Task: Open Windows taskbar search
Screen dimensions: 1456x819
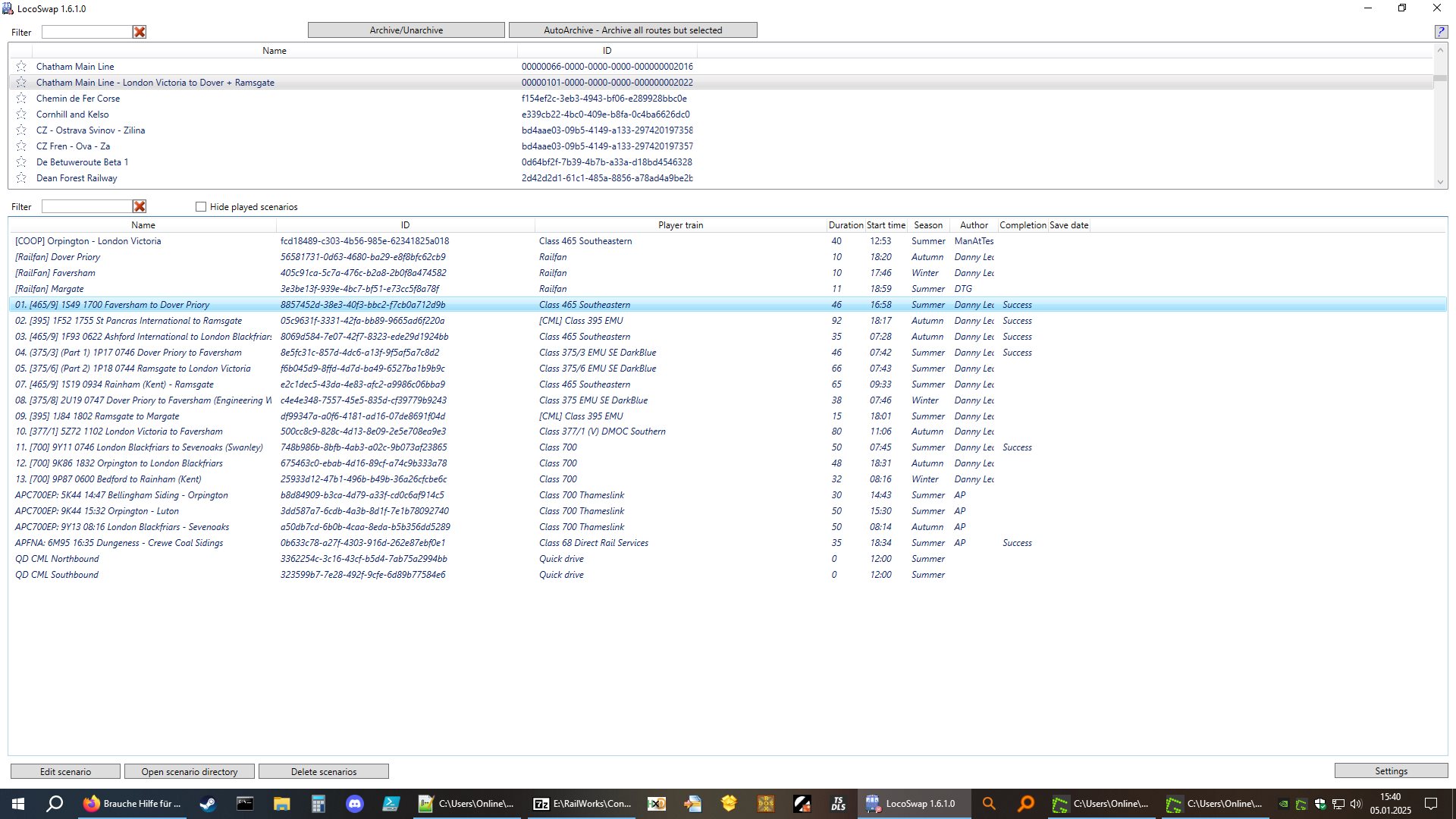Action: (x=55, y=804)
